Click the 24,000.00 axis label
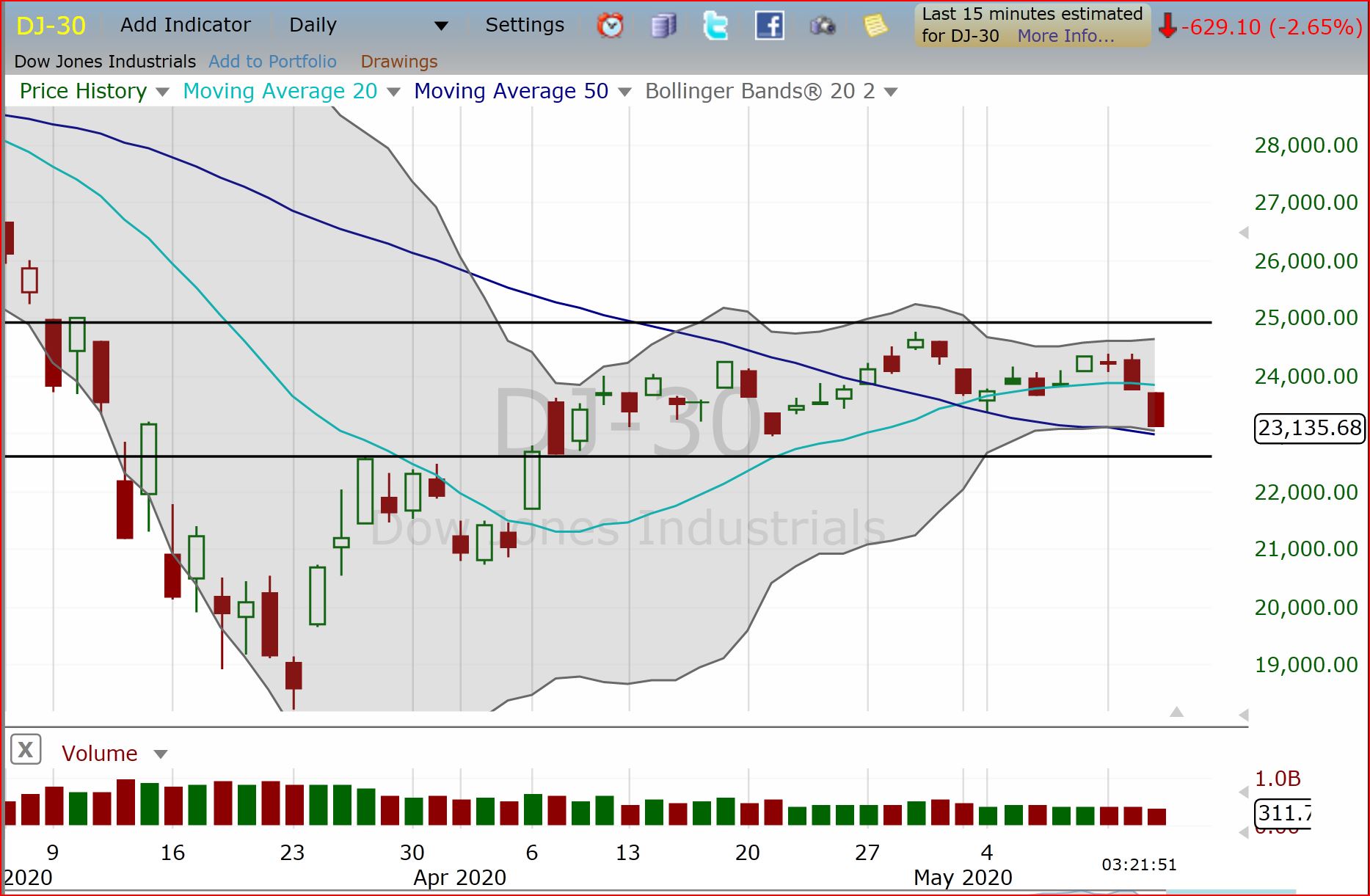 tap(1306, 376)
